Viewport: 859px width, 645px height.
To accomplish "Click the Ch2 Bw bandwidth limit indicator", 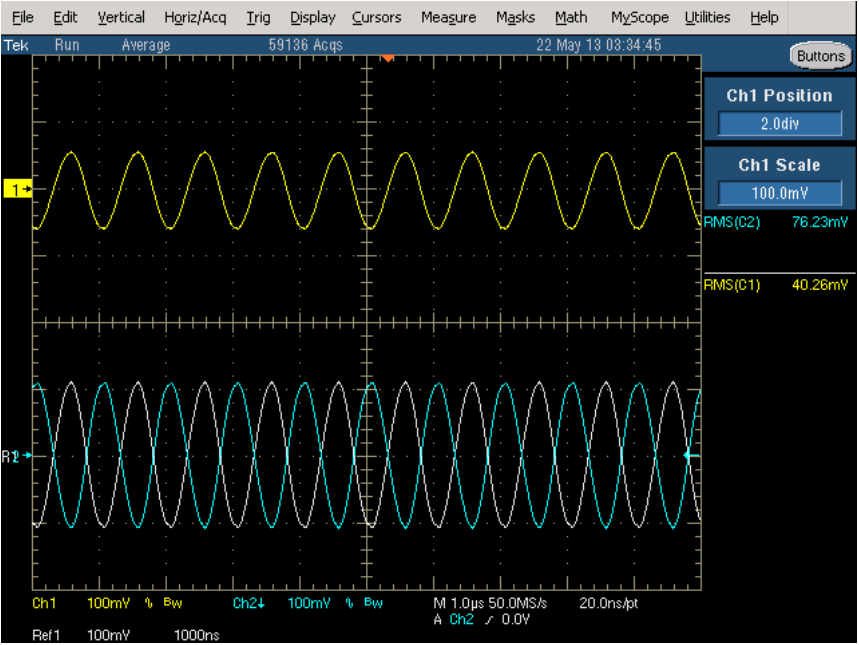I will click(x=373, y=603).
